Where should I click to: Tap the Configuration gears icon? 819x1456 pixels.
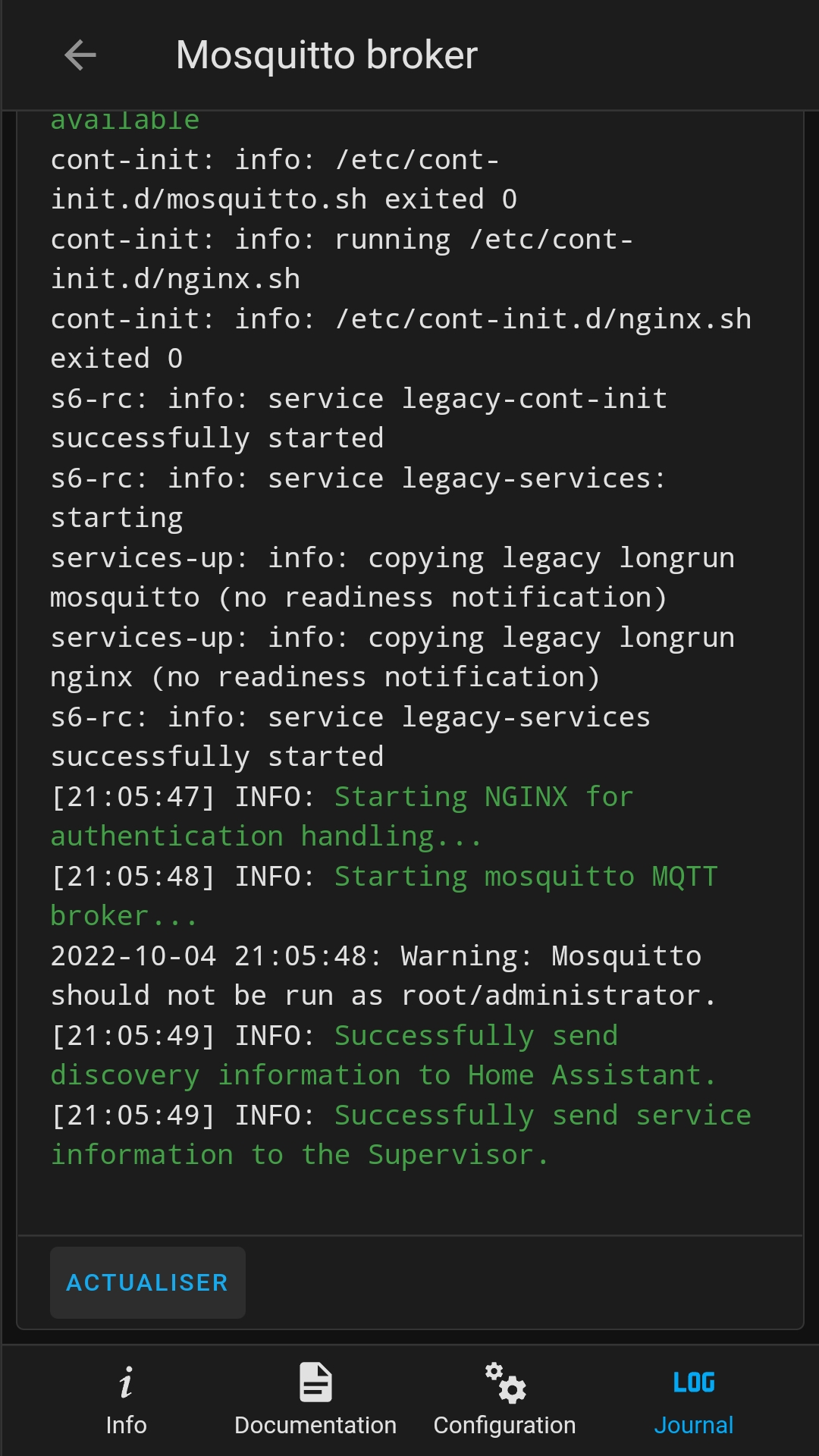[x=505, y=1382]
